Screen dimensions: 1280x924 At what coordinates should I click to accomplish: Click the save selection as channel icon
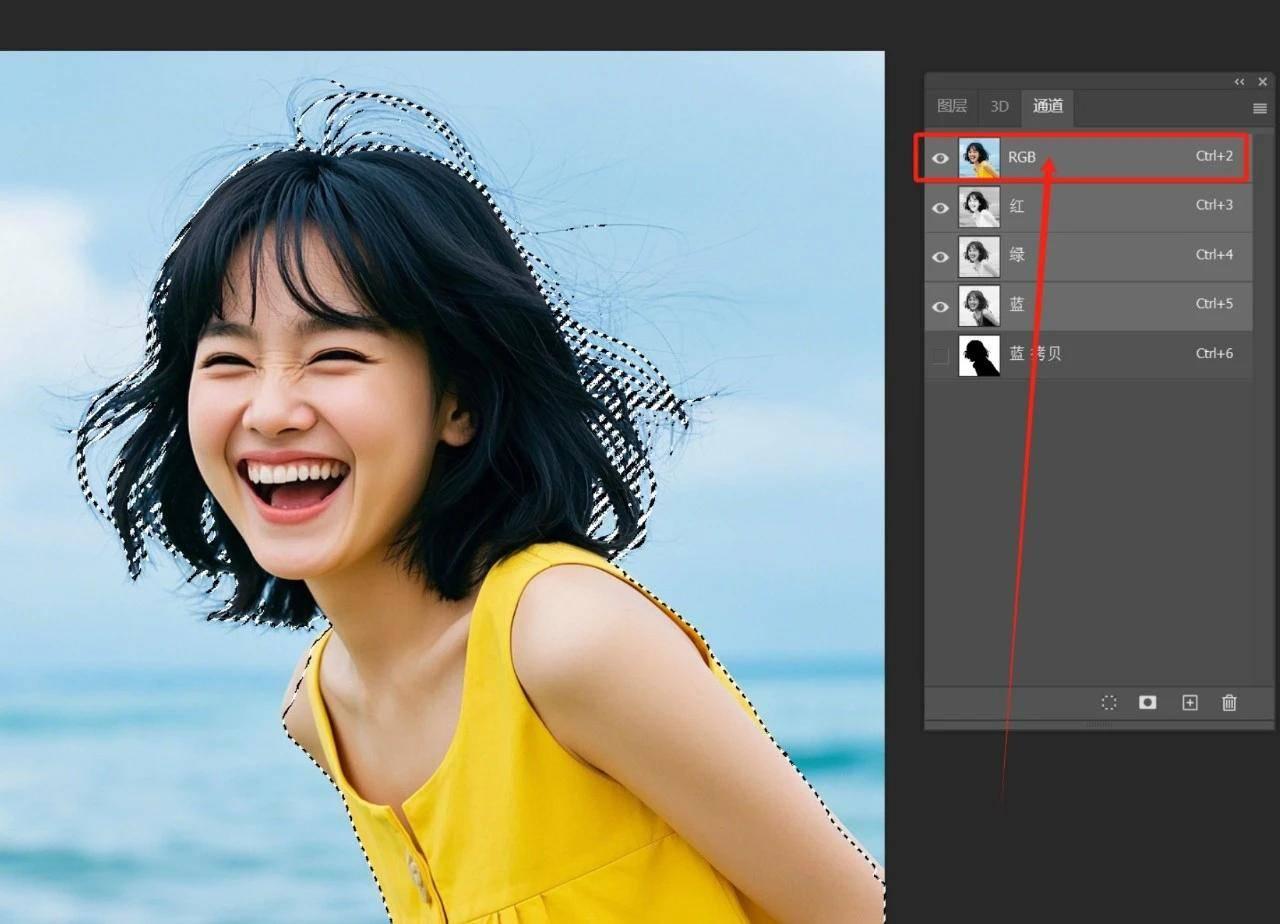pyautogui.click(x=1148, y=703)
